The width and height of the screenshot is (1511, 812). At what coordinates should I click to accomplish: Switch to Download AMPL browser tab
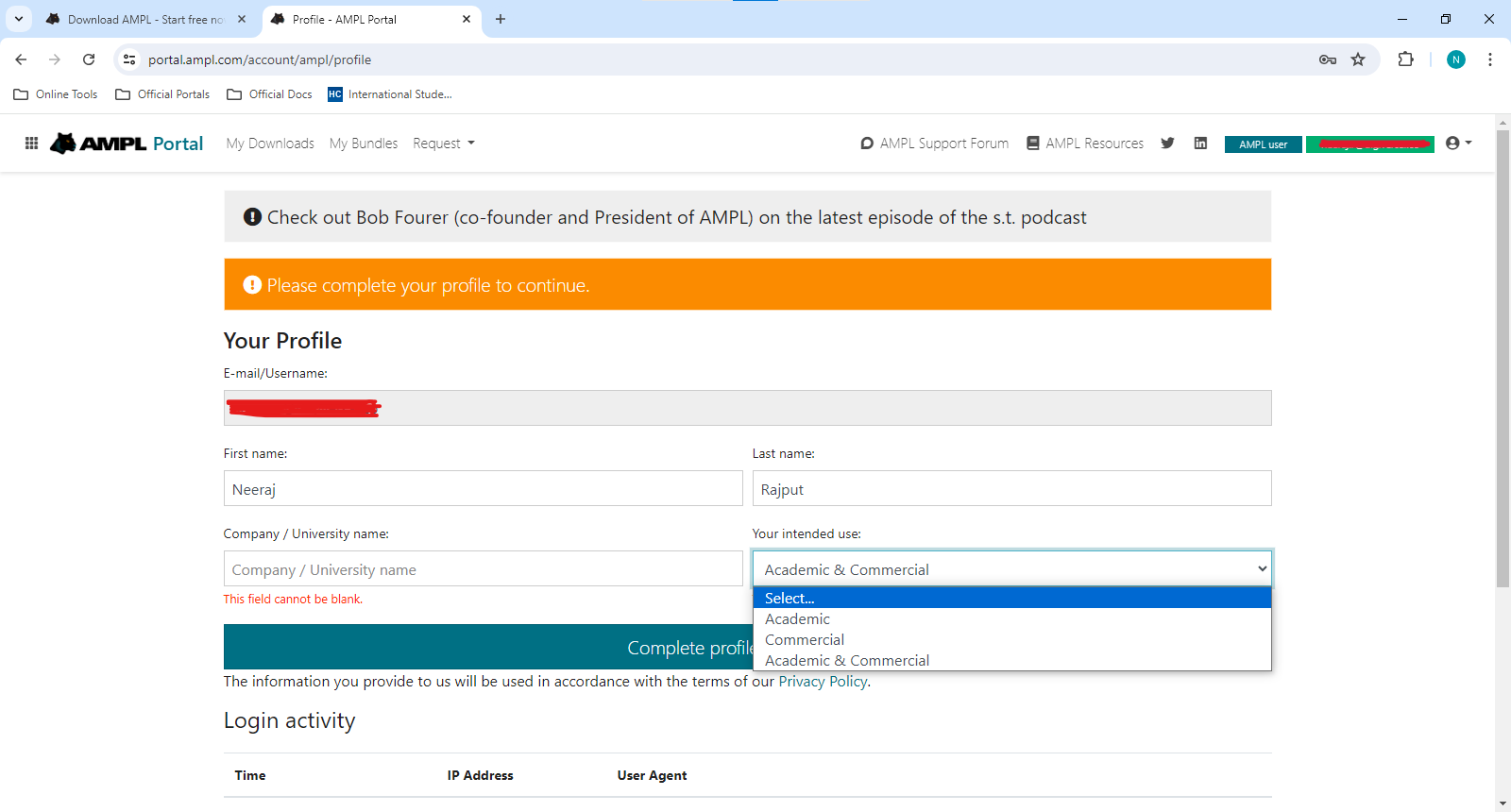(x=146, y=19)
